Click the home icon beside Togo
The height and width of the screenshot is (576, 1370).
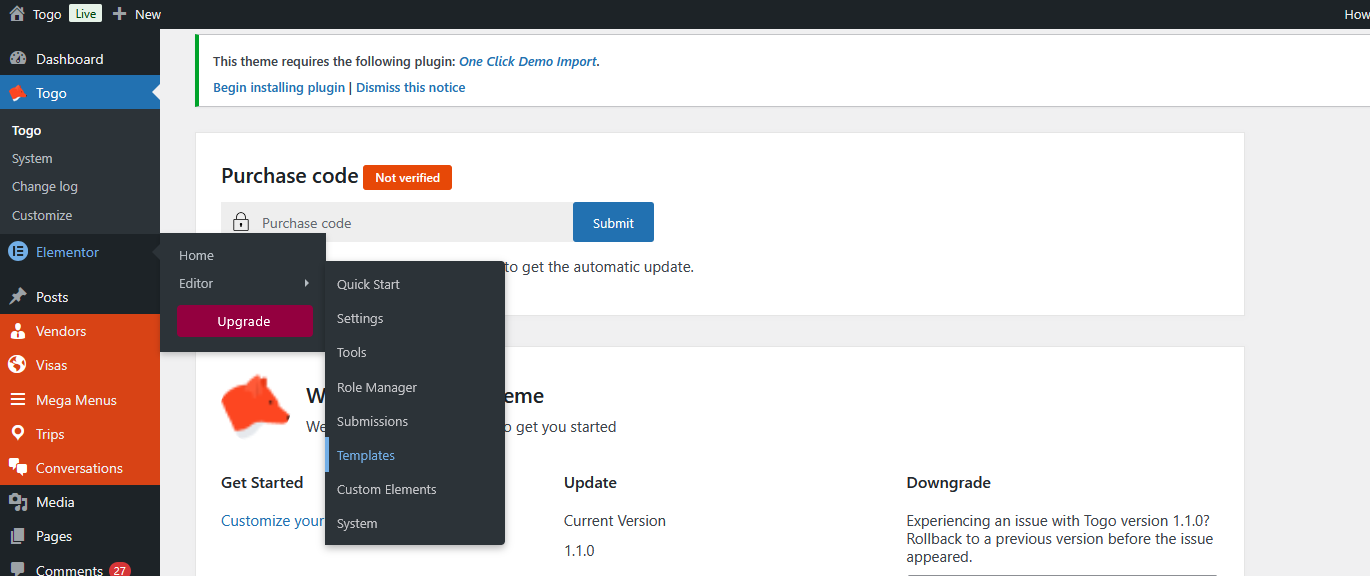(x=17, y=14)
